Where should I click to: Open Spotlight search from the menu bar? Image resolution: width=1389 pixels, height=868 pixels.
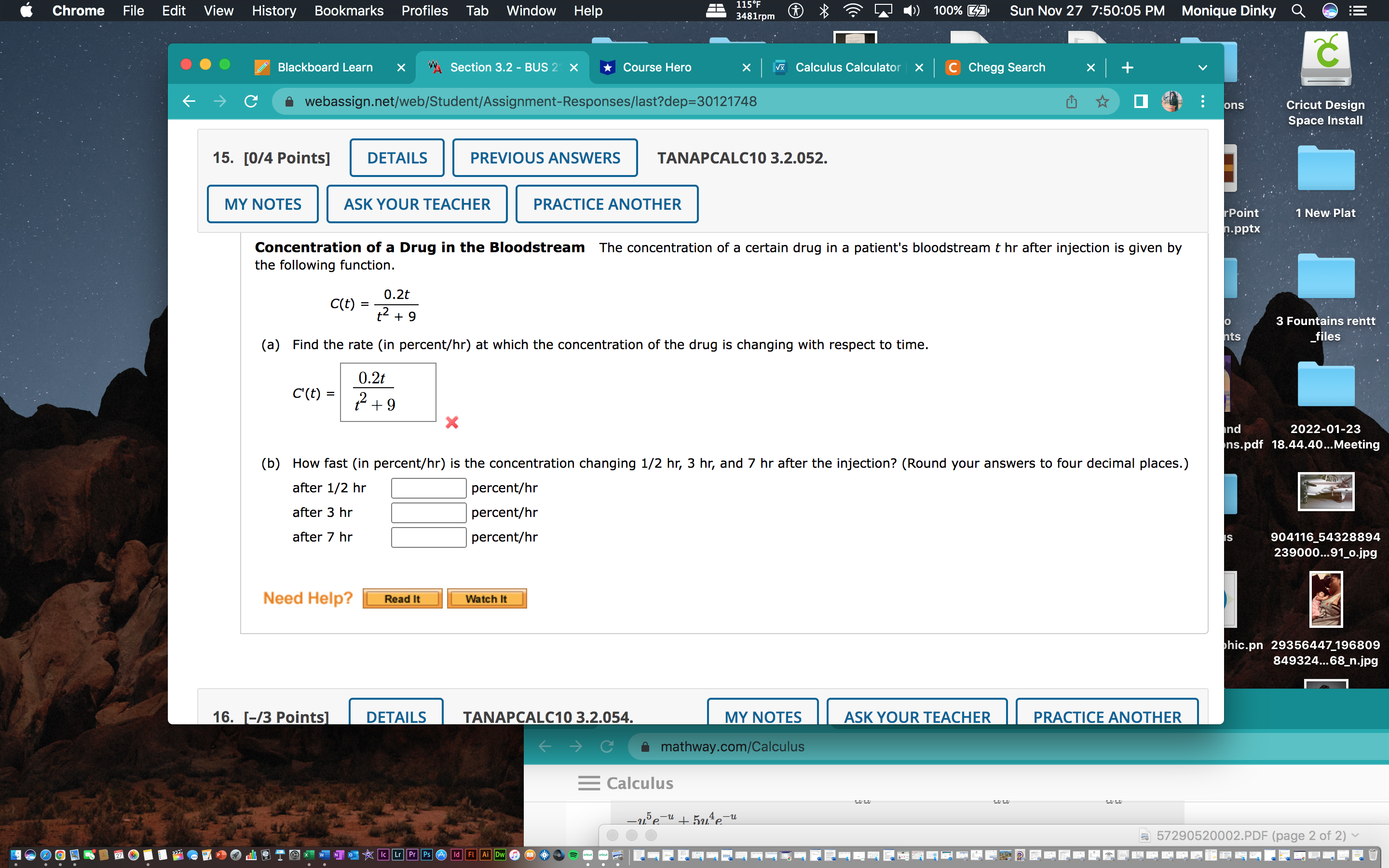pos(1298,10)
